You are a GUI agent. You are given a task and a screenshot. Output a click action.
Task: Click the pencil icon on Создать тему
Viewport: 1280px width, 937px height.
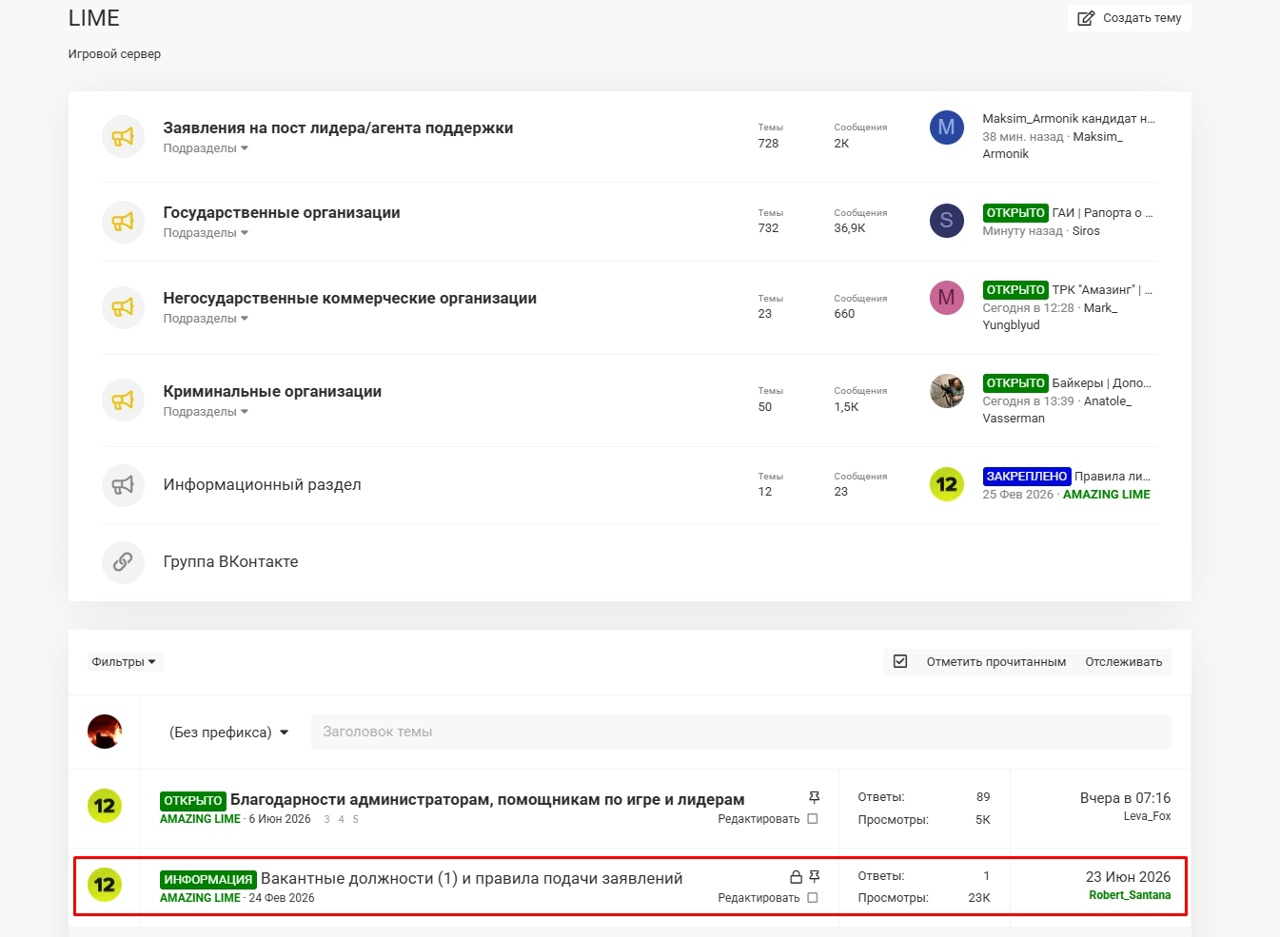click(1086, 18)
